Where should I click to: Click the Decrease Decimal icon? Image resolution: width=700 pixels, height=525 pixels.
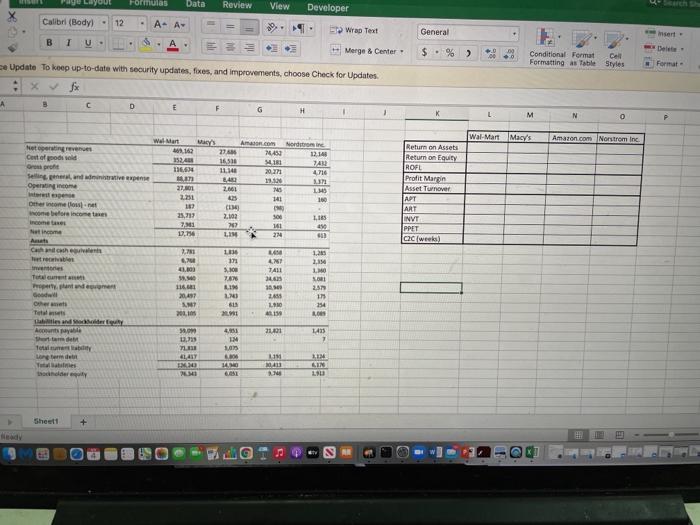point(509,54)
